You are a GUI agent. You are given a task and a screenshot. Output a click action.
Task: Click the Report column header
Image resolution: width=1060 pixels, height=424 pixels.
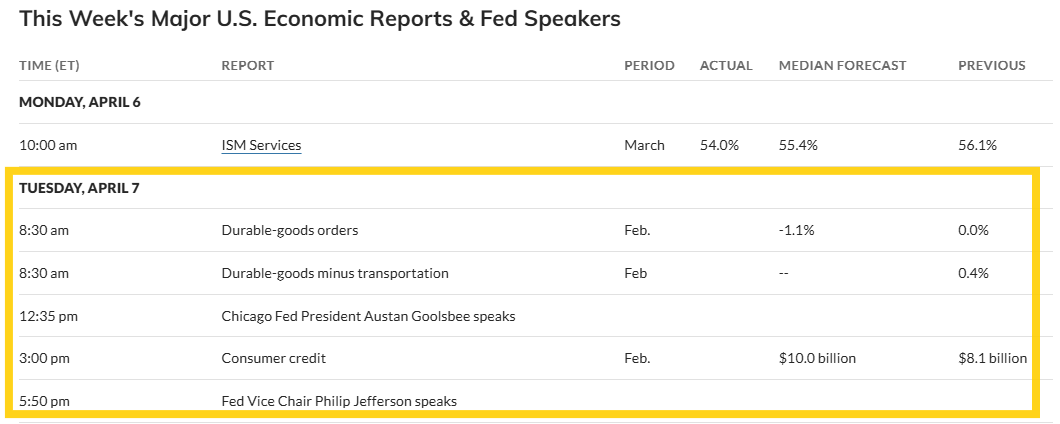tap(248, 66)
